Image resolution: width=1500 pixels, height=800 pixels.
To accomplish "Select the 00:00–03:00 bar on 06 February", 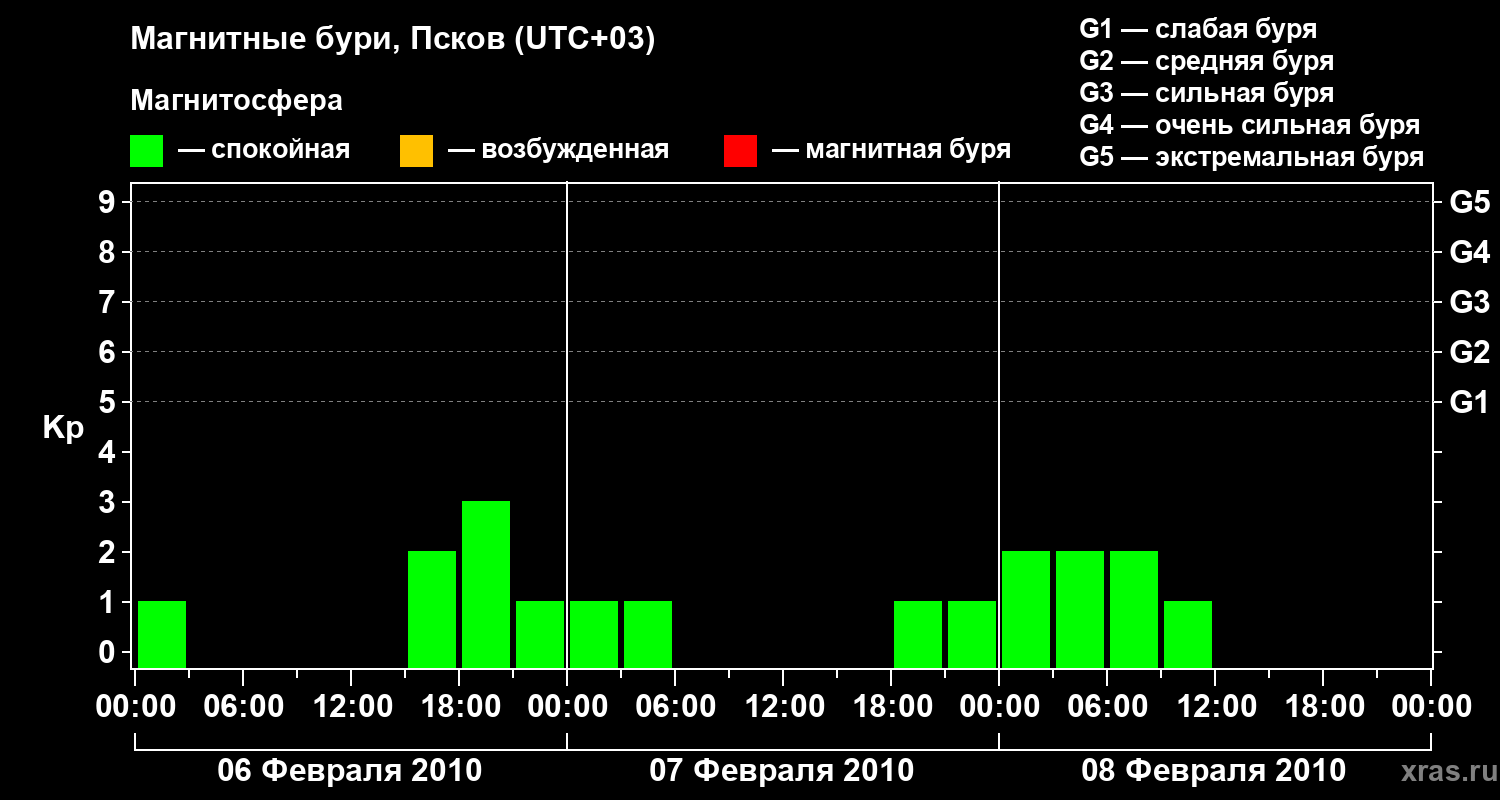I will point(162,634).
